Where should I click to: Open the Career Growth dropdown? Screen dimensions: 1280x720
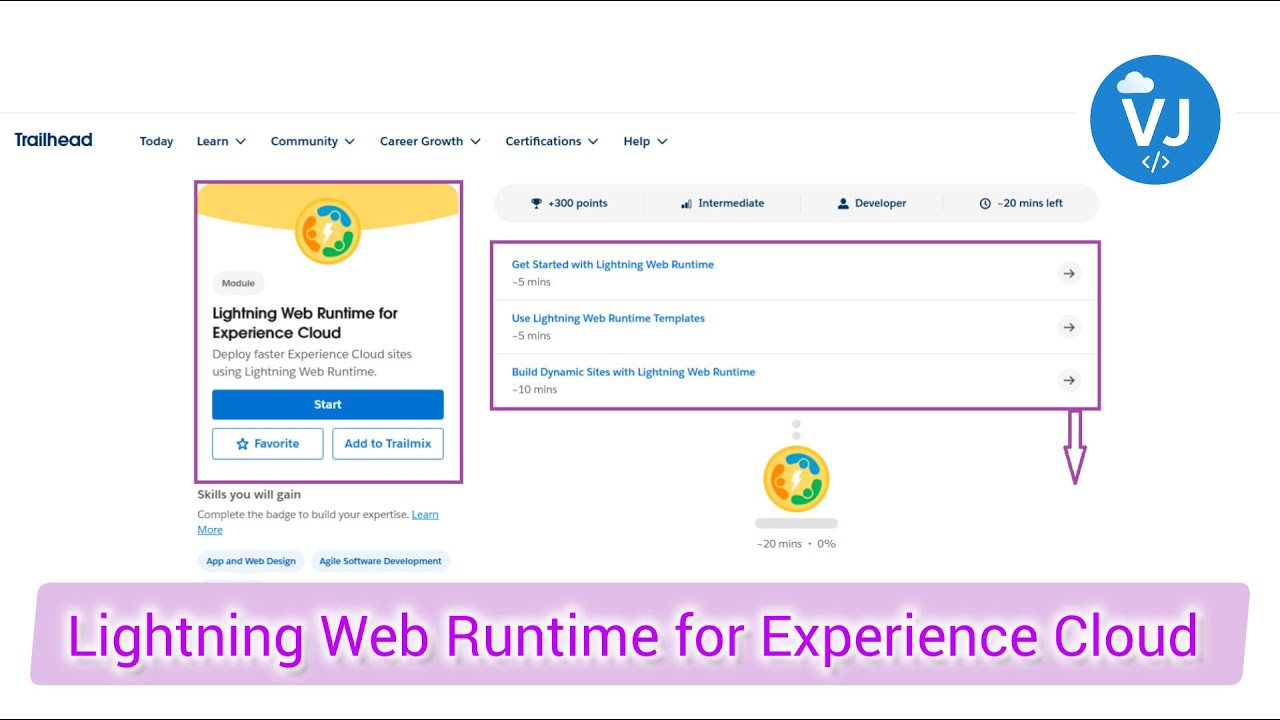click(430, 142)
